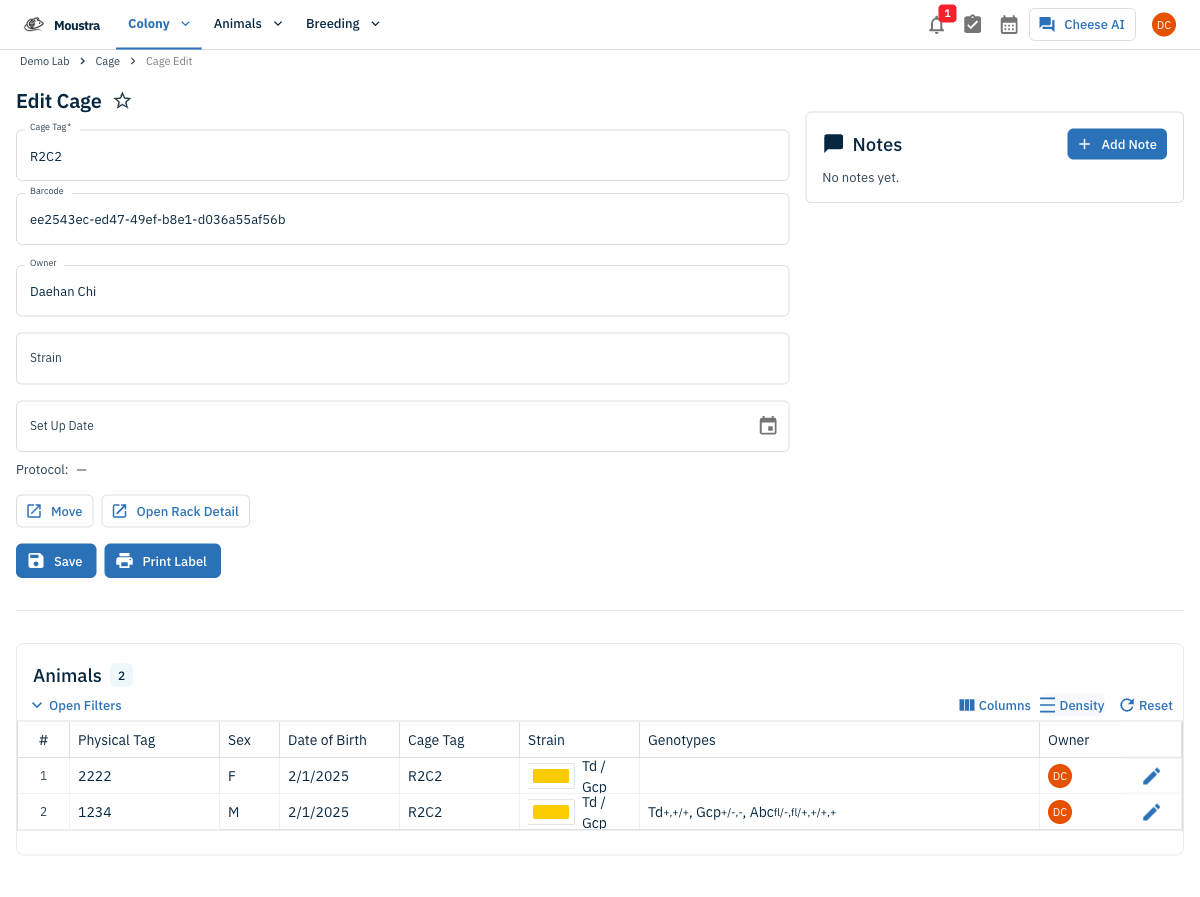Click the Cage Tag input field
The height and width of the screenshot is (897, 1200).
click(x=403, y=155)
